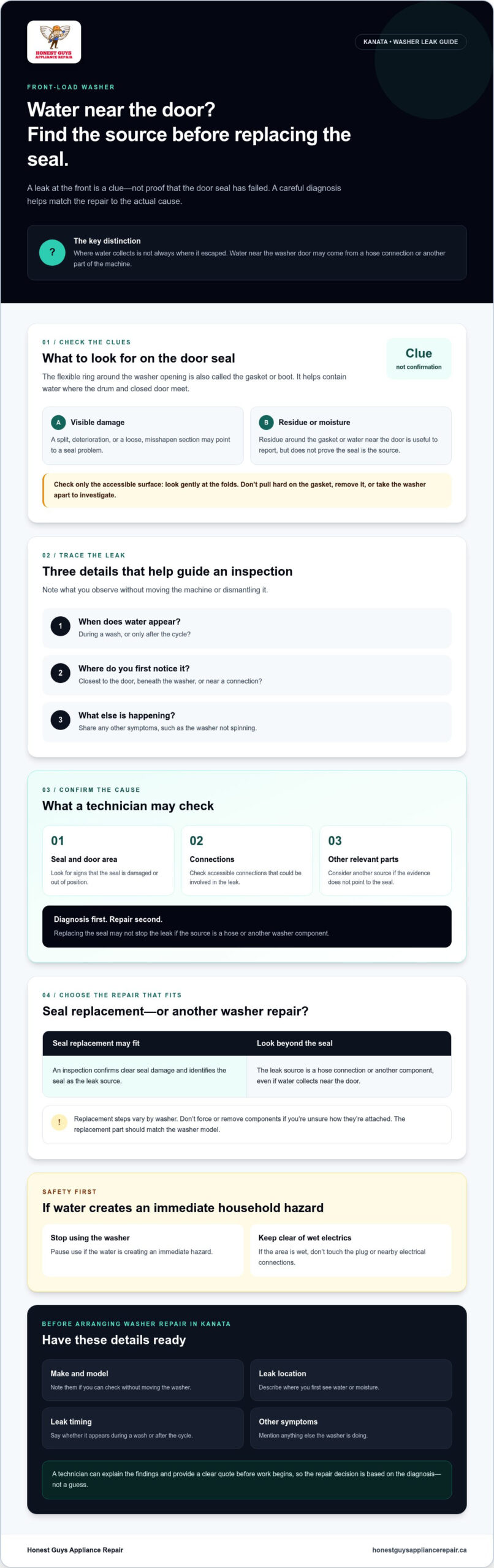494x1568 pixels.
Task: Click the Clue not confirmation badge
Action: pos(419,358)
